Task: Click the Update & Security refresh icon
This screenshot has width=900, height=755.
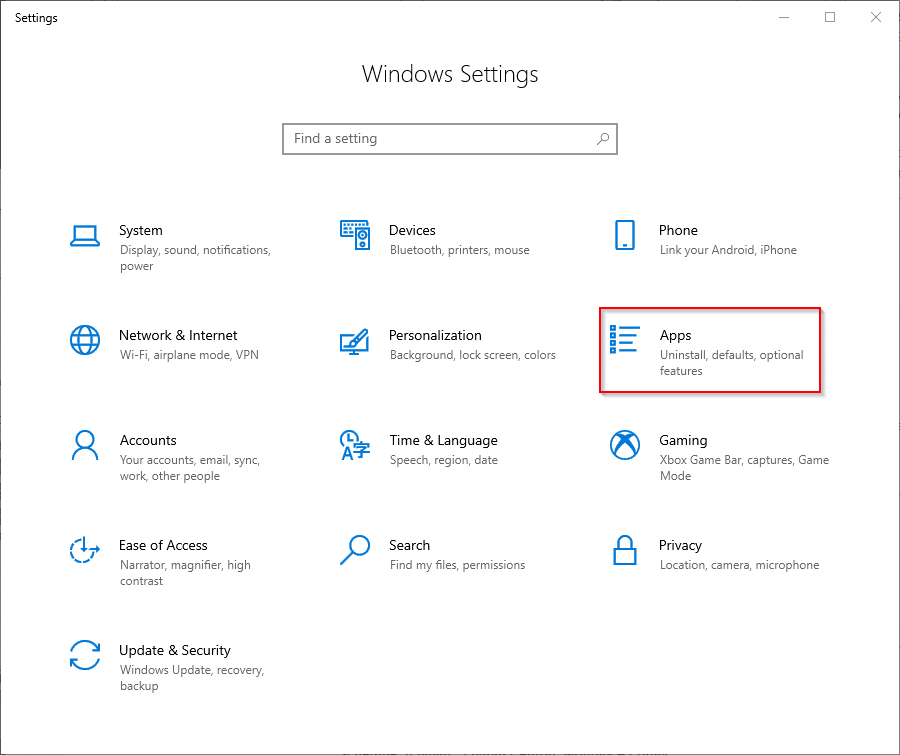Action: [x=85, y=655]
